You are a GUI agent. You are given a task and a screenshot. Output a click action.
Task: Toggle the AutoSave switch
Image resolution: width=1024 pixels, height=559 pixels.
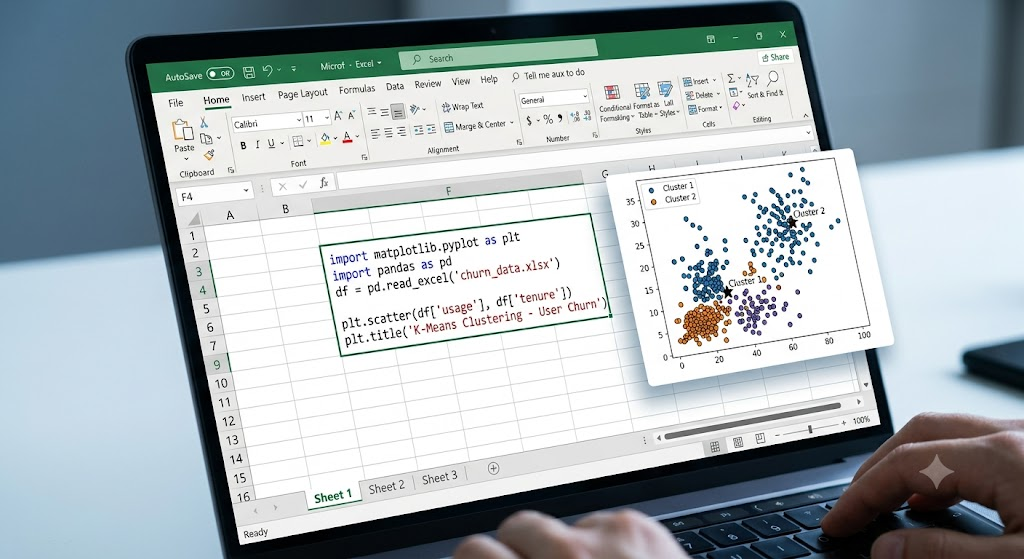220,74
